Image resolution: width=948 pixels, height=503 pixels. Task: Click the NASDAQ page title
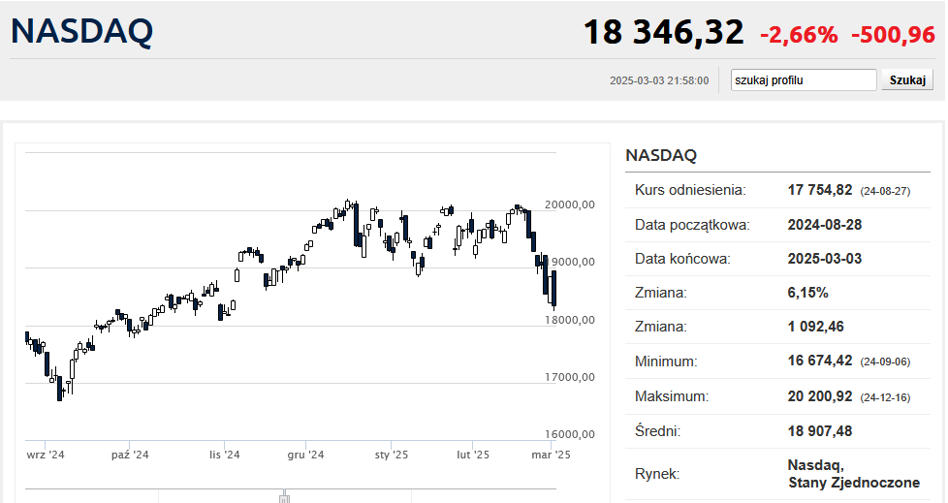82,32
